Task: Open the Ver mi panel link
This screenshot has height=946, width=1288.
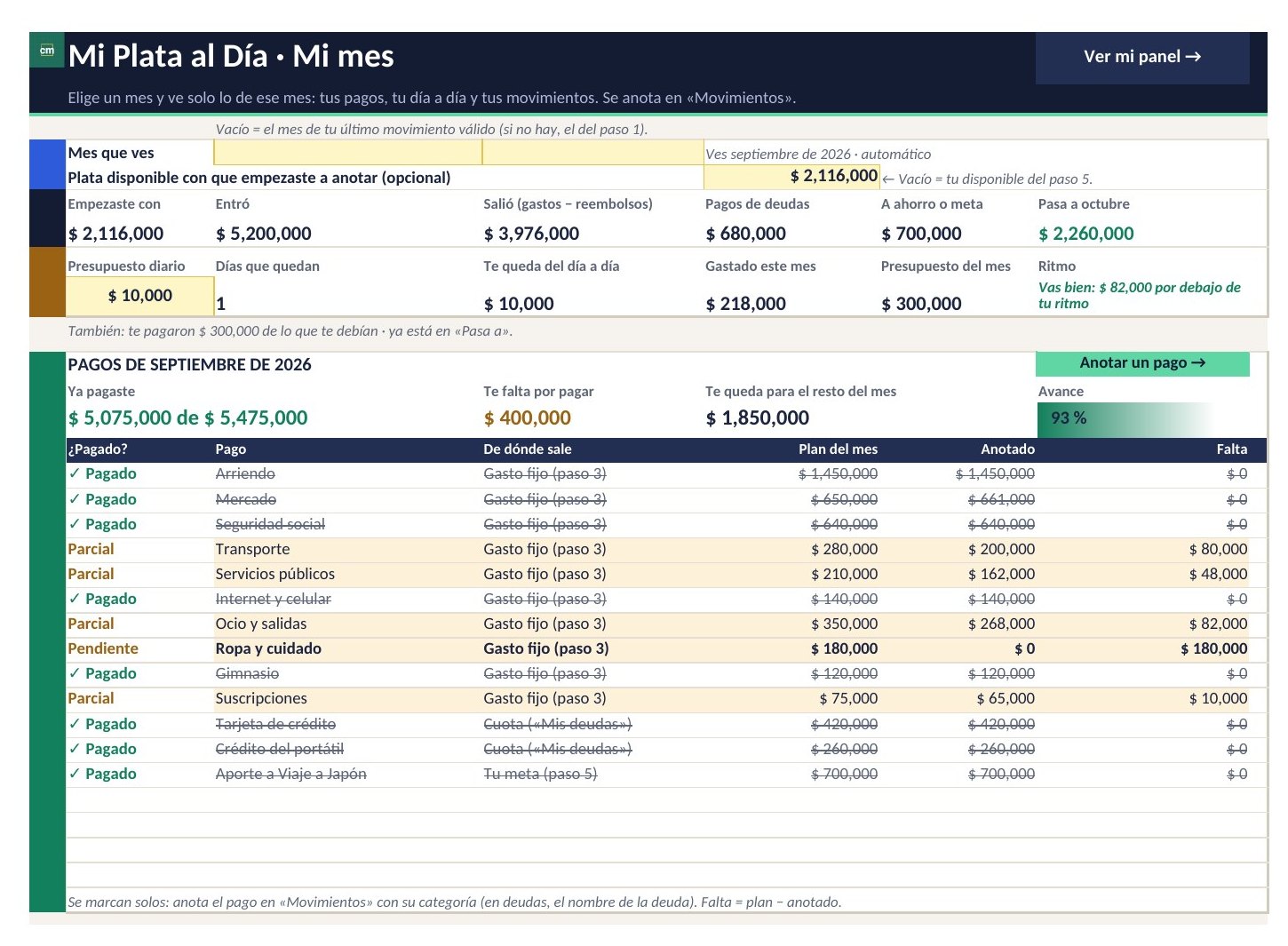Action: click(1142, 57)
